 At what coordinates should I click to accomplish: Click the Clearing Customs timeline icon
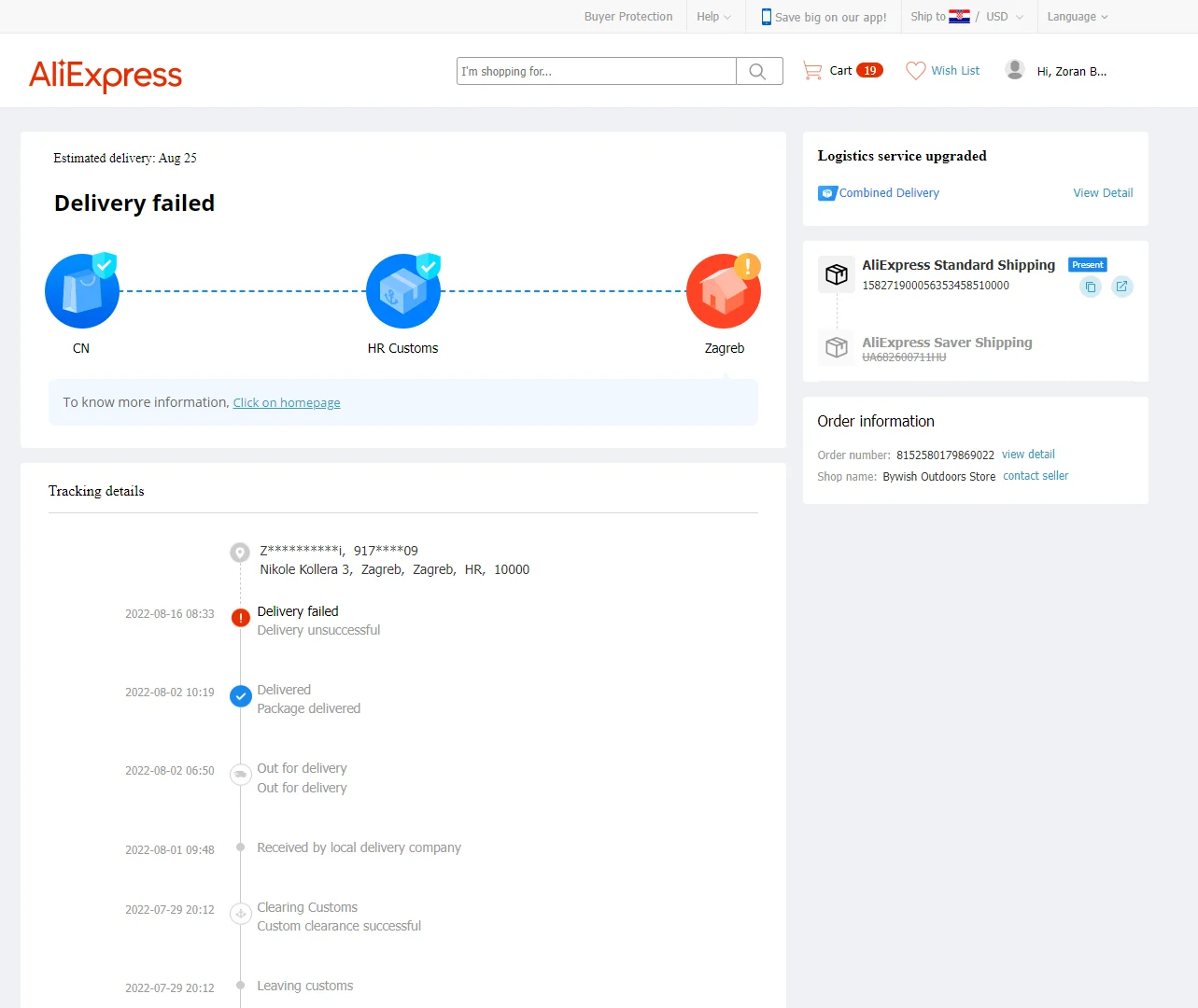click(240, 913)
